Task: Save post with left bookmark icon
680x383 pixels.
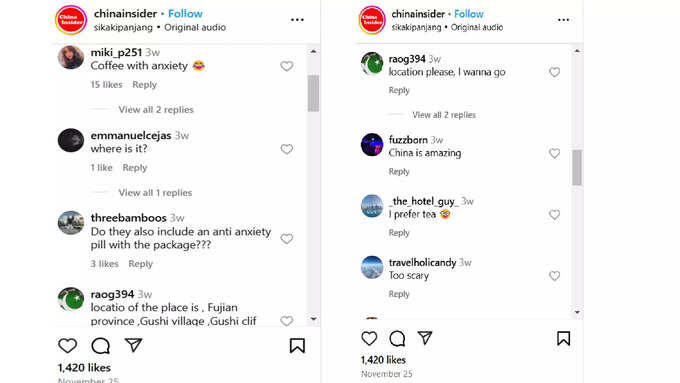Action: tap(297, 346)
